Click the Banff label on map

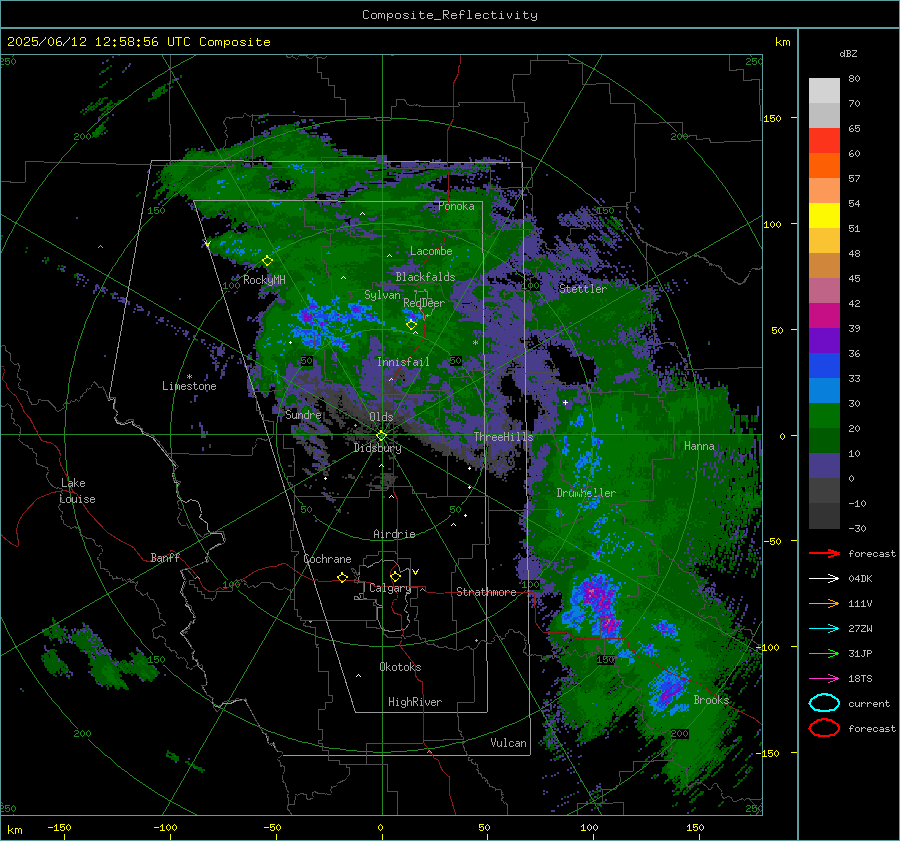[x=165, y=557]
